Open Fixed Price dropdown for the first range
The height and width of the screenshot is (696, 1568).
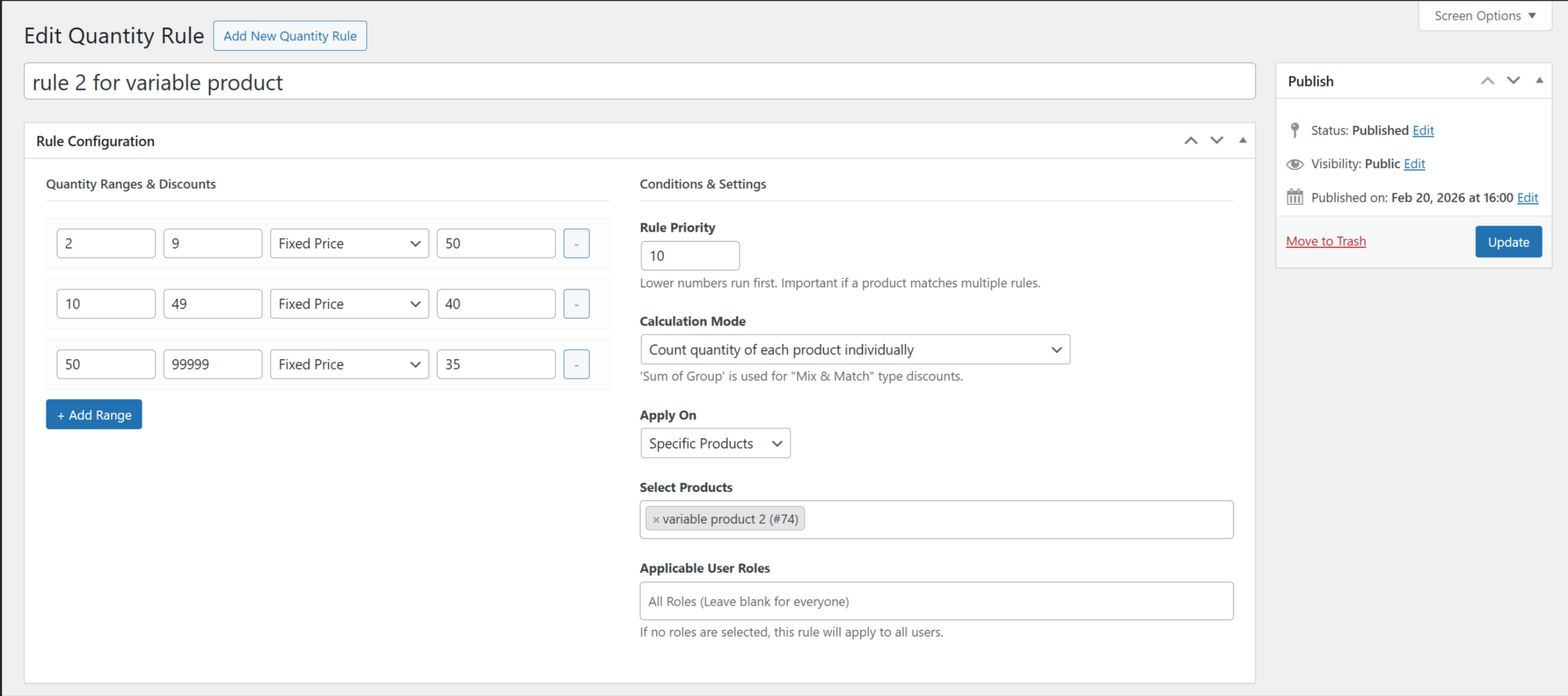349,243
